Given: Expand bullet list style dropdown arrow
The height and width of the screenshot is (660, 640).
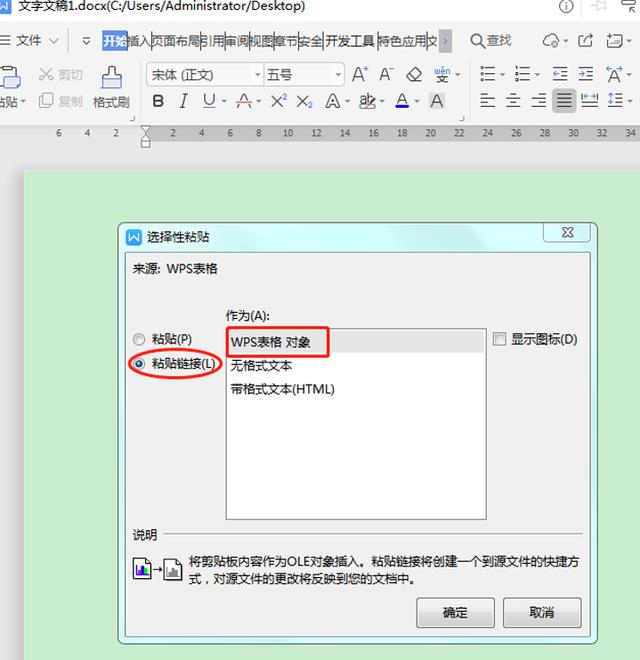Looking at the screenshot, I should click(502, 75).
